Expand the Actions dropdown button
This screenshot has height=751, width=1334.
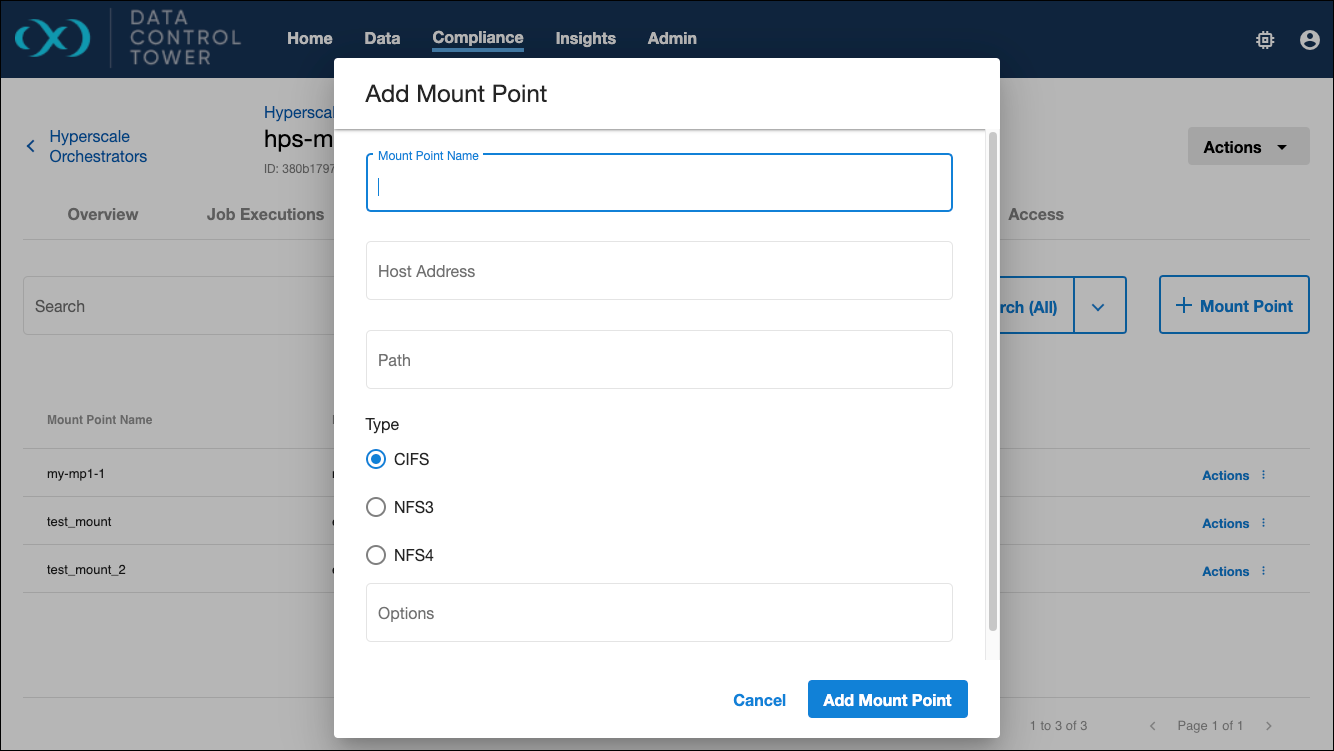click(x=1247, y=147)
